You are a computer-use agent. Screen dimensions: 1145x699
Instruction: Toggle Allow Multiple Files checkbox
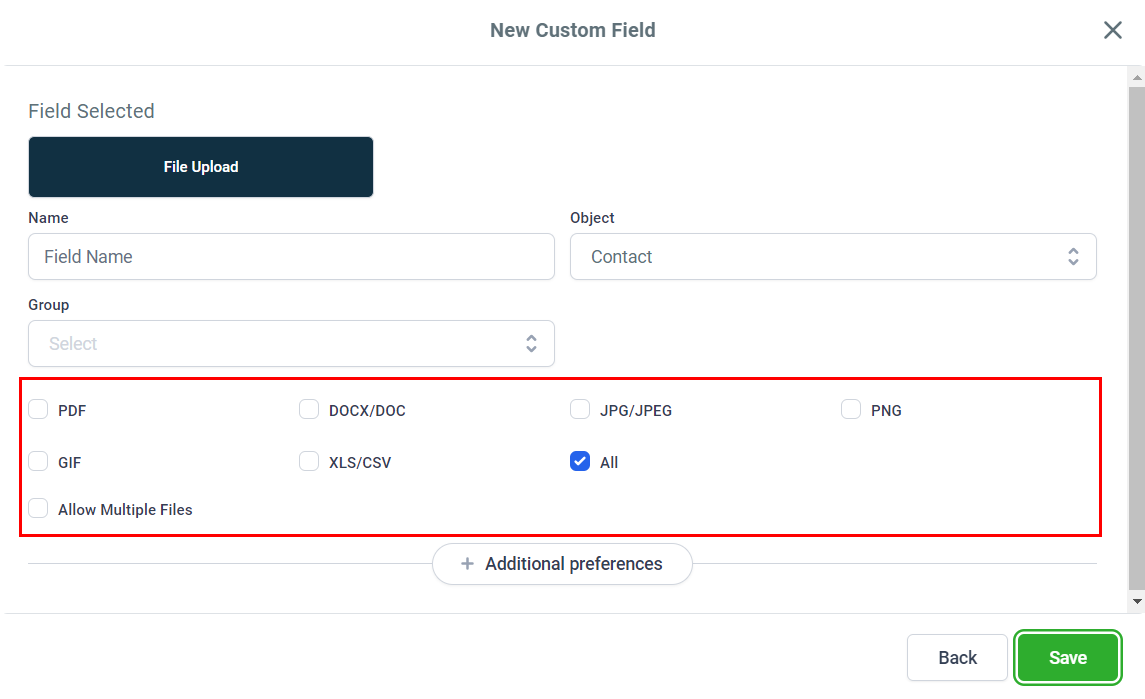pyautogui.click(x=38, y=508)
